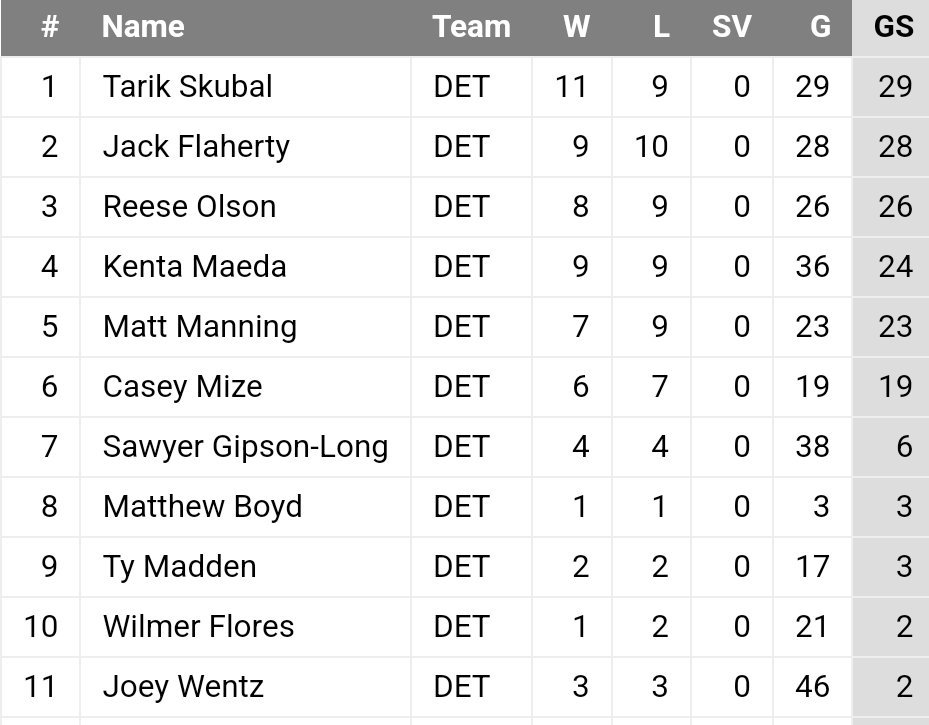Click Casey Mize name

182,387
